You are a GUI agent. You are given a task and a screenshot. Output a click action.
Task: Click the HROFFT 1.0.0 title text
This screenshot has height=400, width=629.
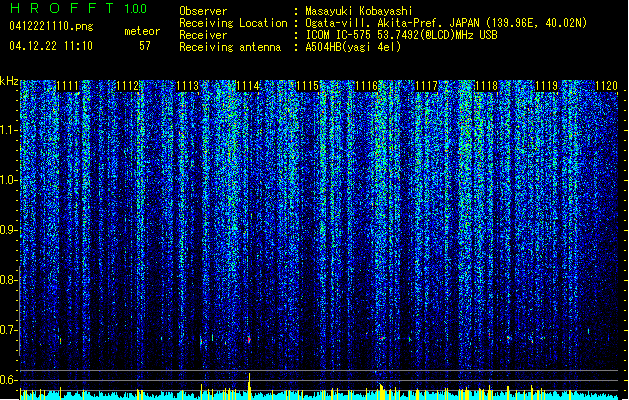tap(78, 8)
